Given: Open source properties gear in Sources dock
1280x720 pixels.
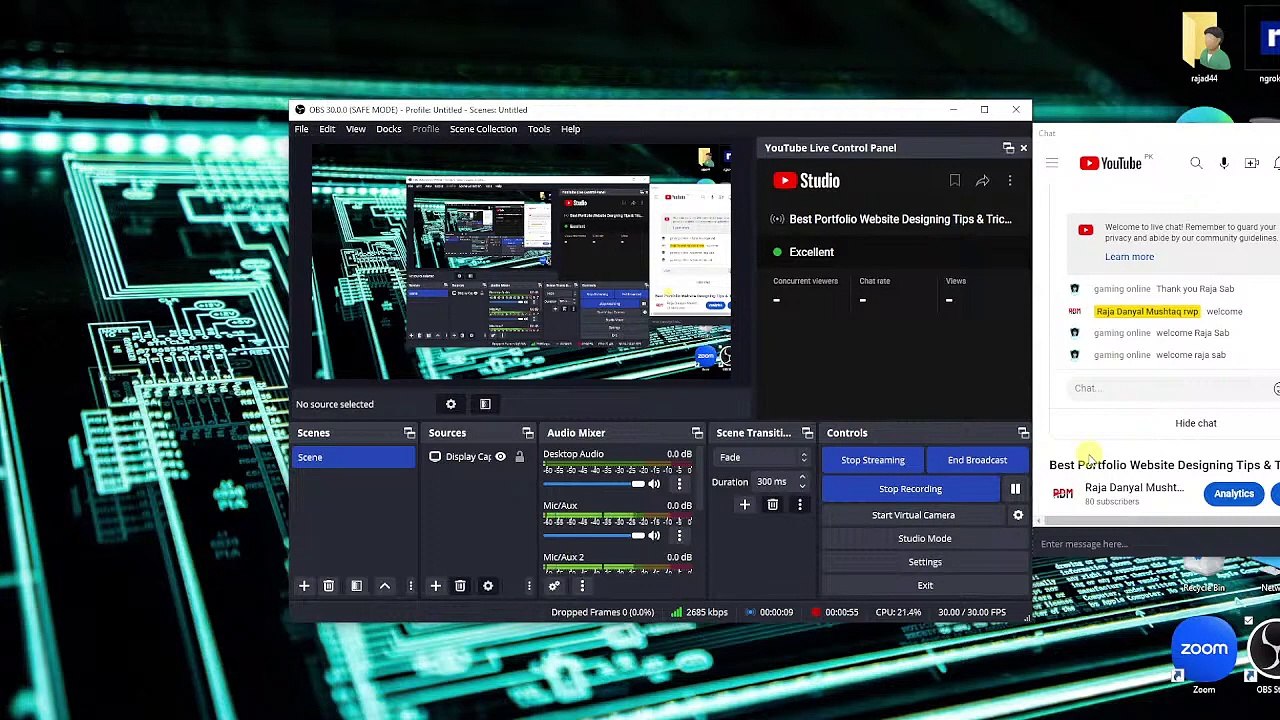Looking at the screenshot, I should coord(488,586).
